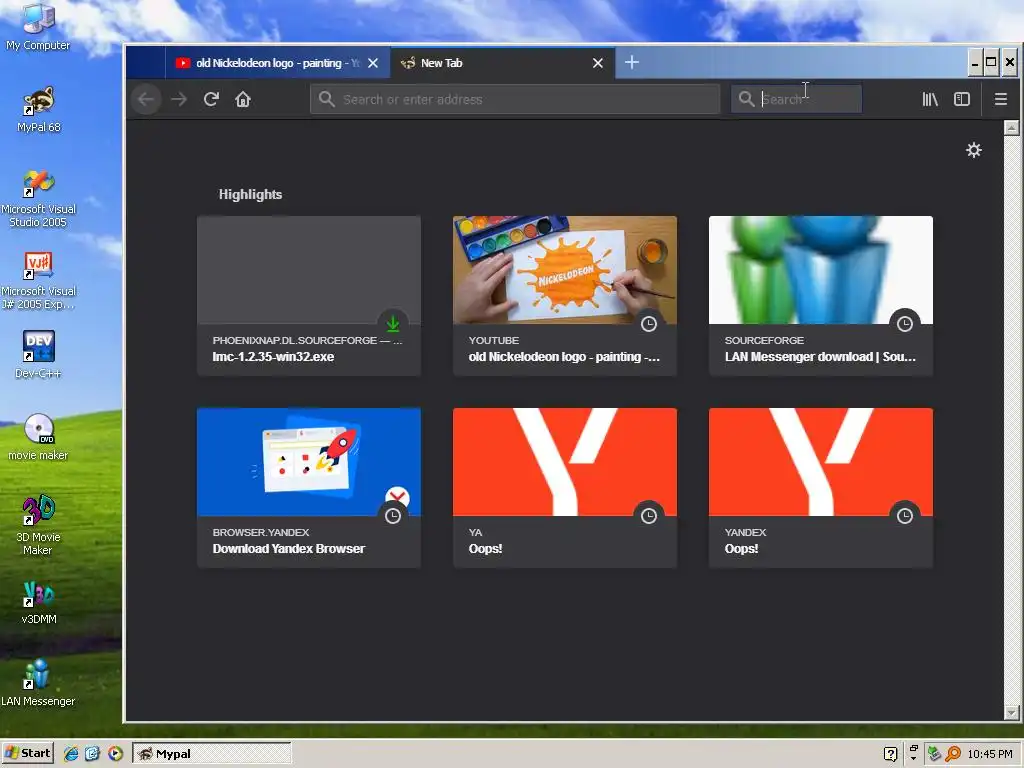
Task: Click history clock badge on LAN Messenger card
Action: click(x=904, y=323)
